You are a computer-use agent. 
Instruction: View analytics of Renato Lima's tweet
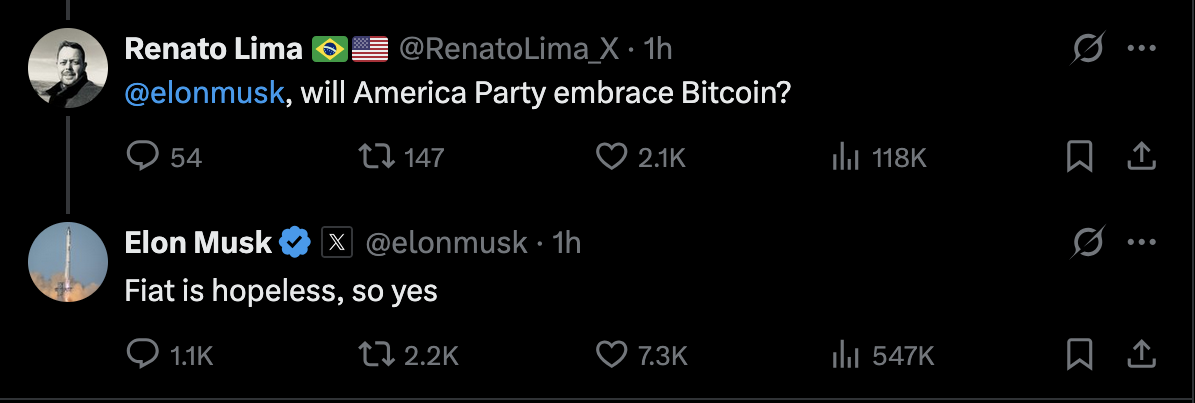846,158
